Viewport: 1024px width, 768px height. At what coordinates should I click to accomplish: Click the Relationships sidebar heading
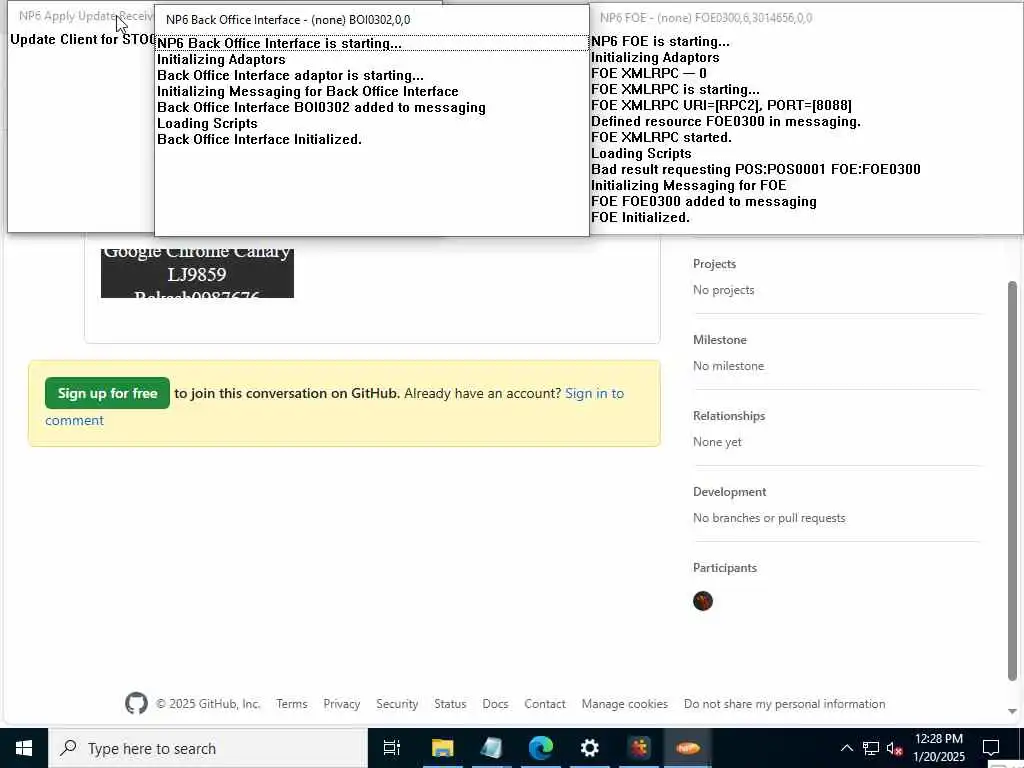[x=729, y=415]
